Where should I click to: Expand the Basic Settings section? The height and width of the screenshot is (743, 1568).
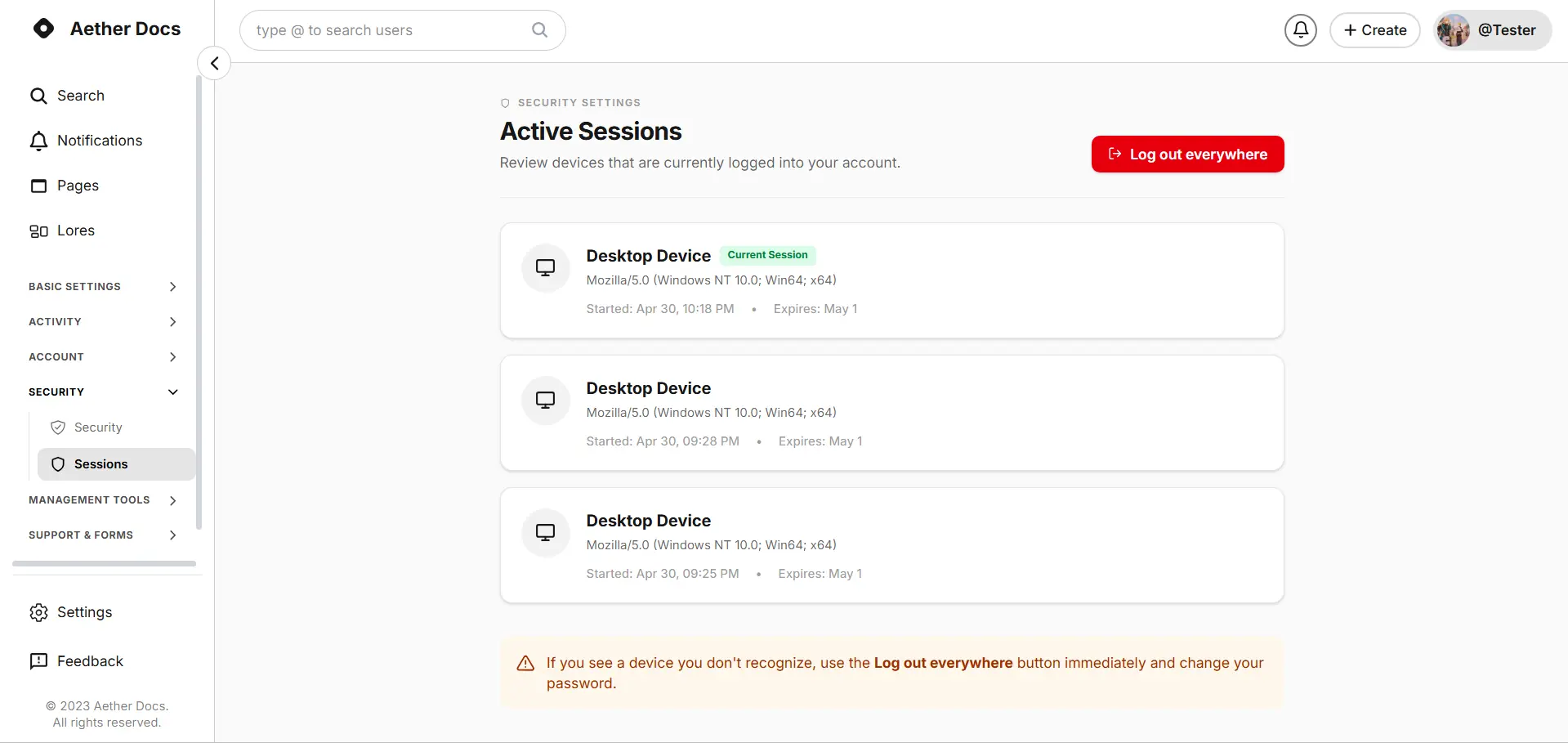(x=103, y=287)
